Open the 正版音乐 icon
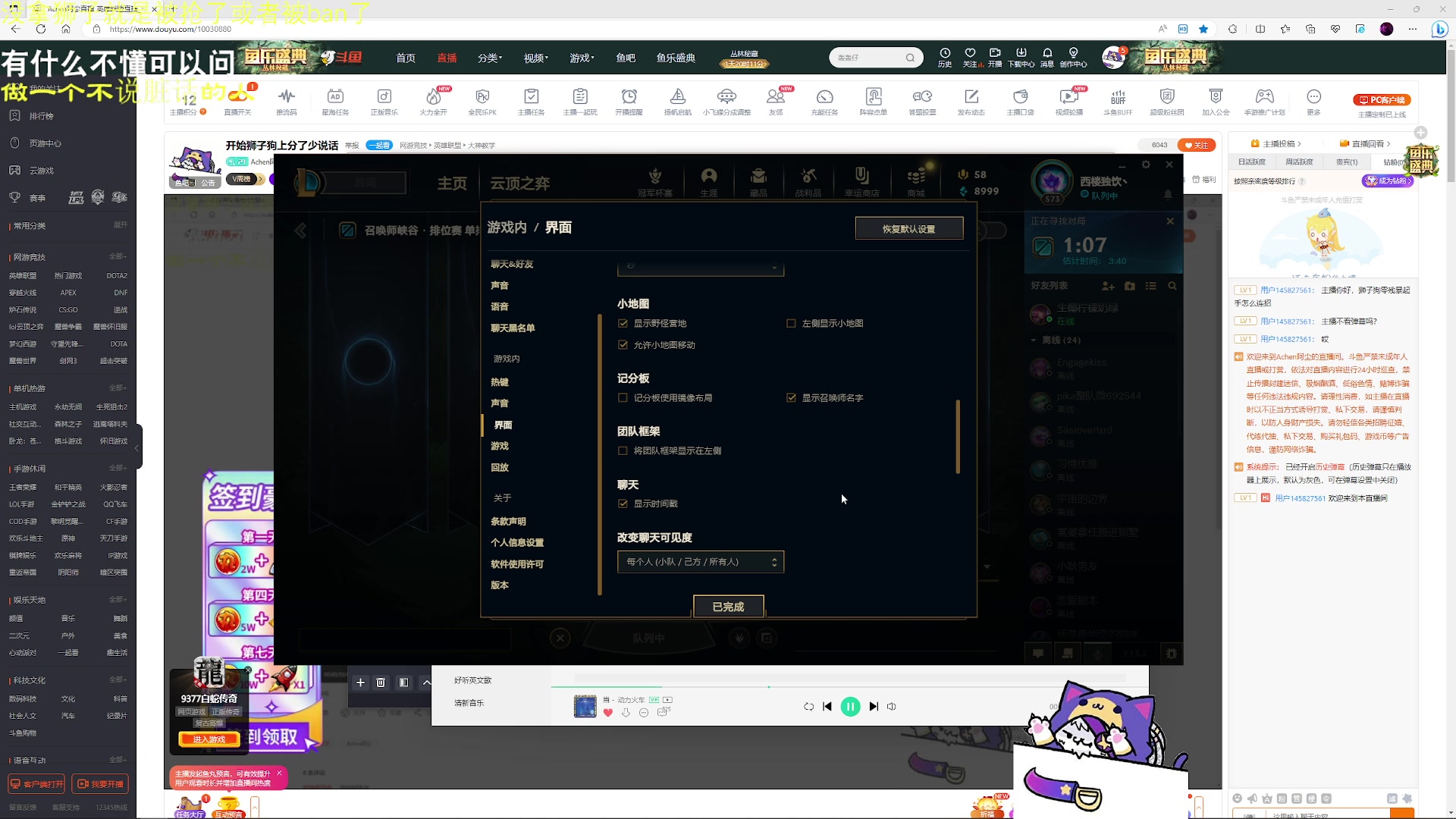This screenshot has height=819, width=1456. click(x=384, y=101)
